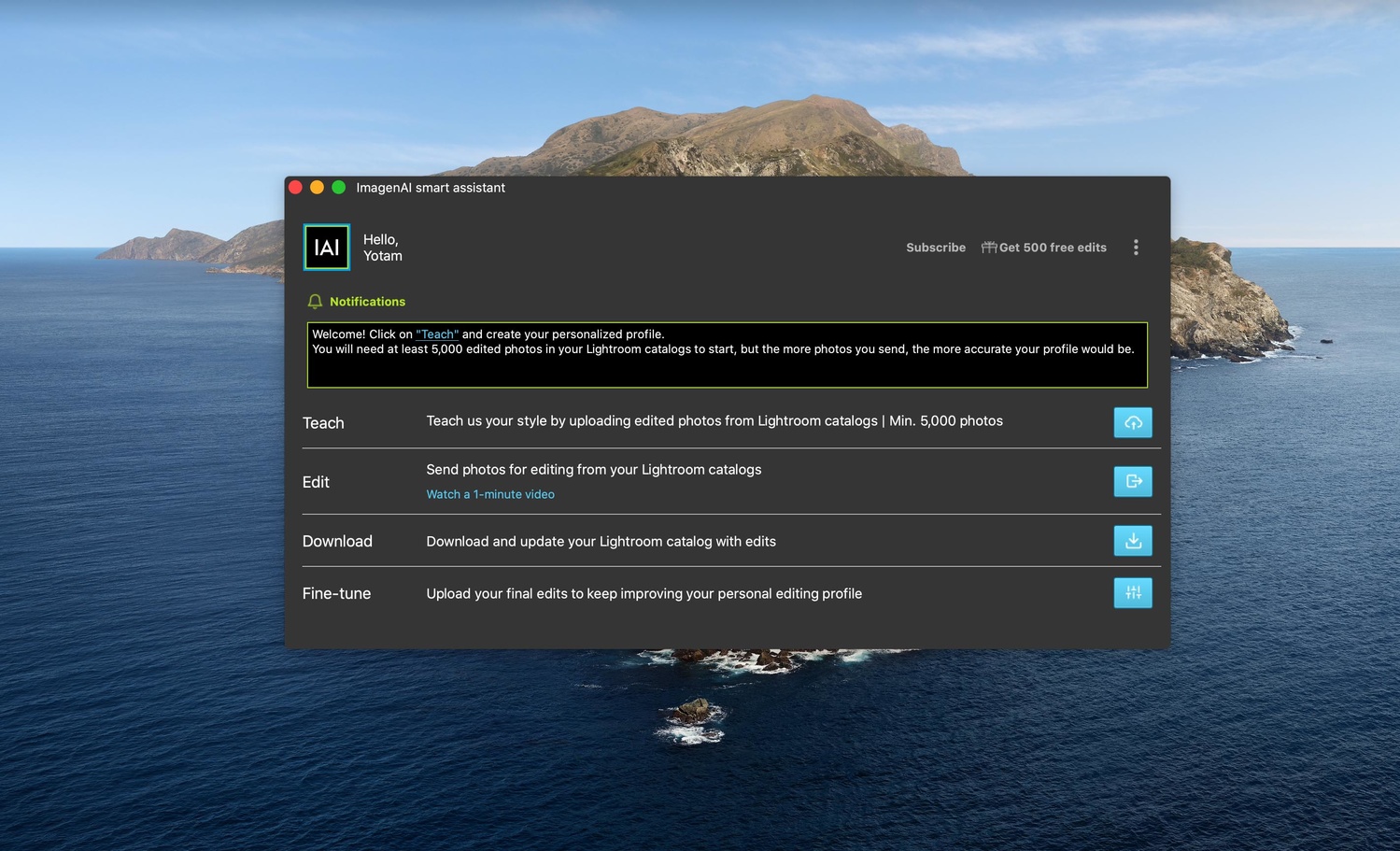Click the Notifications bell icon
The width and height of the screenshot is (1400, 851).
click(x=315, y=301)
